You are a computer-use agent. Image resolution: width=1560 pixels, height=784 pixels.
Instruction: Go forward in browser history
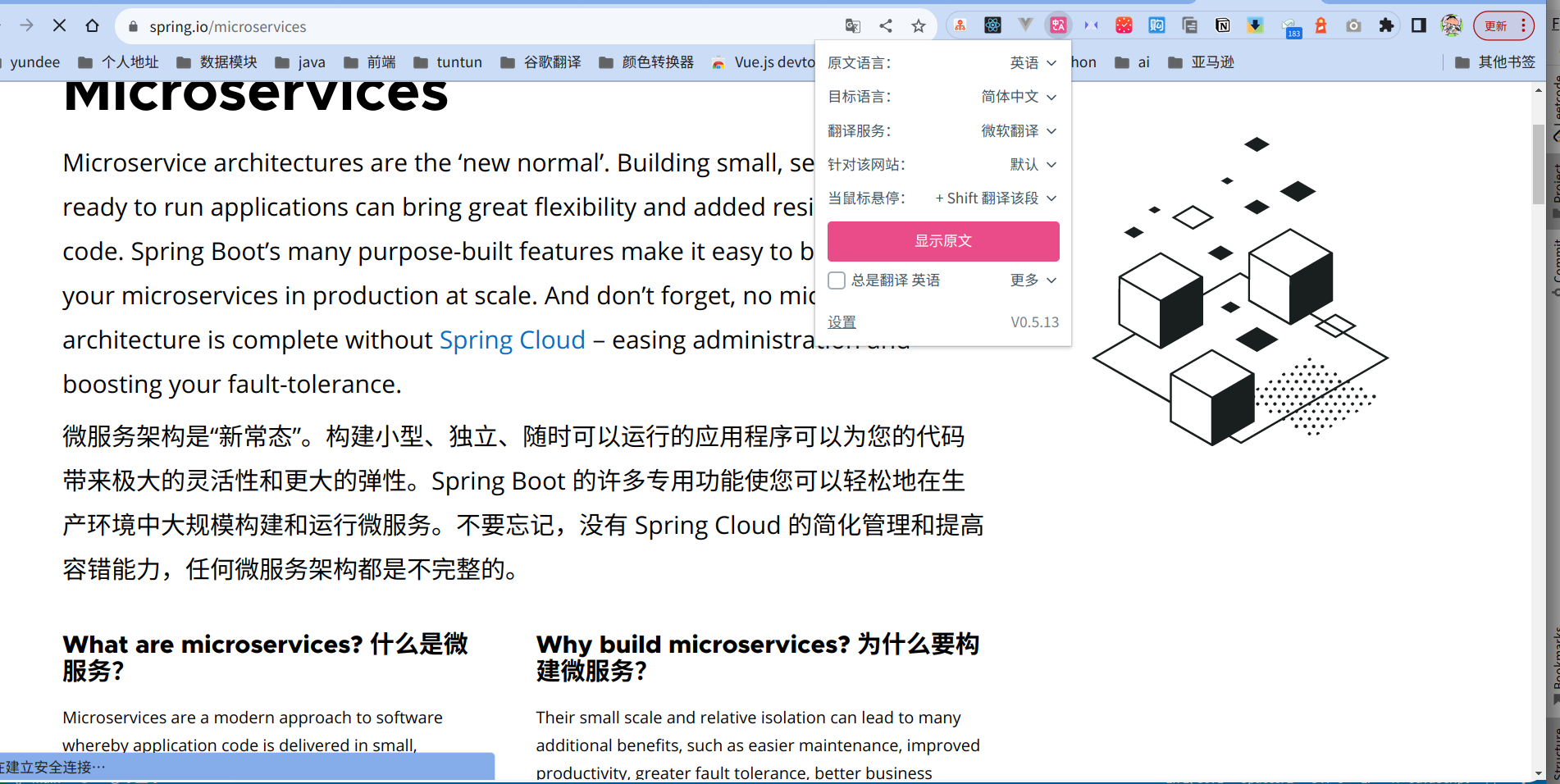coord(26,26)
